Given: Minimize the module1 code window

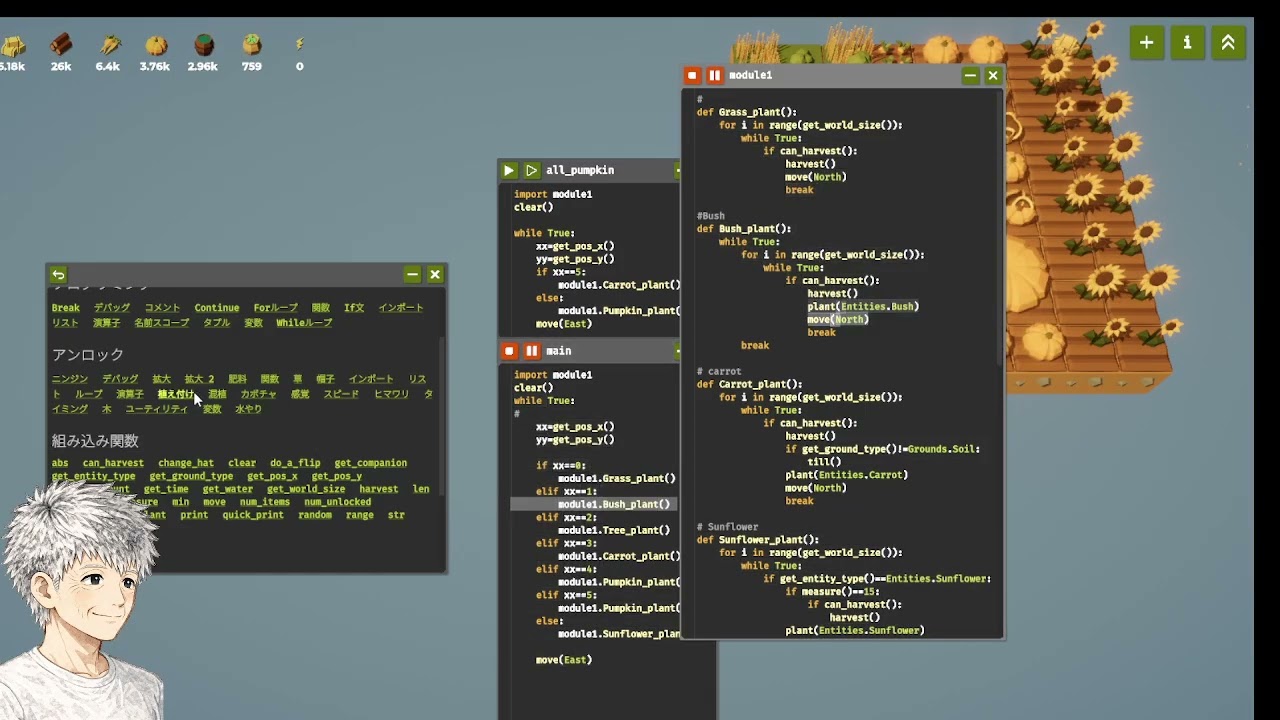Looking at the screenshot, I should pyautogui.click(x=970, y=75).
